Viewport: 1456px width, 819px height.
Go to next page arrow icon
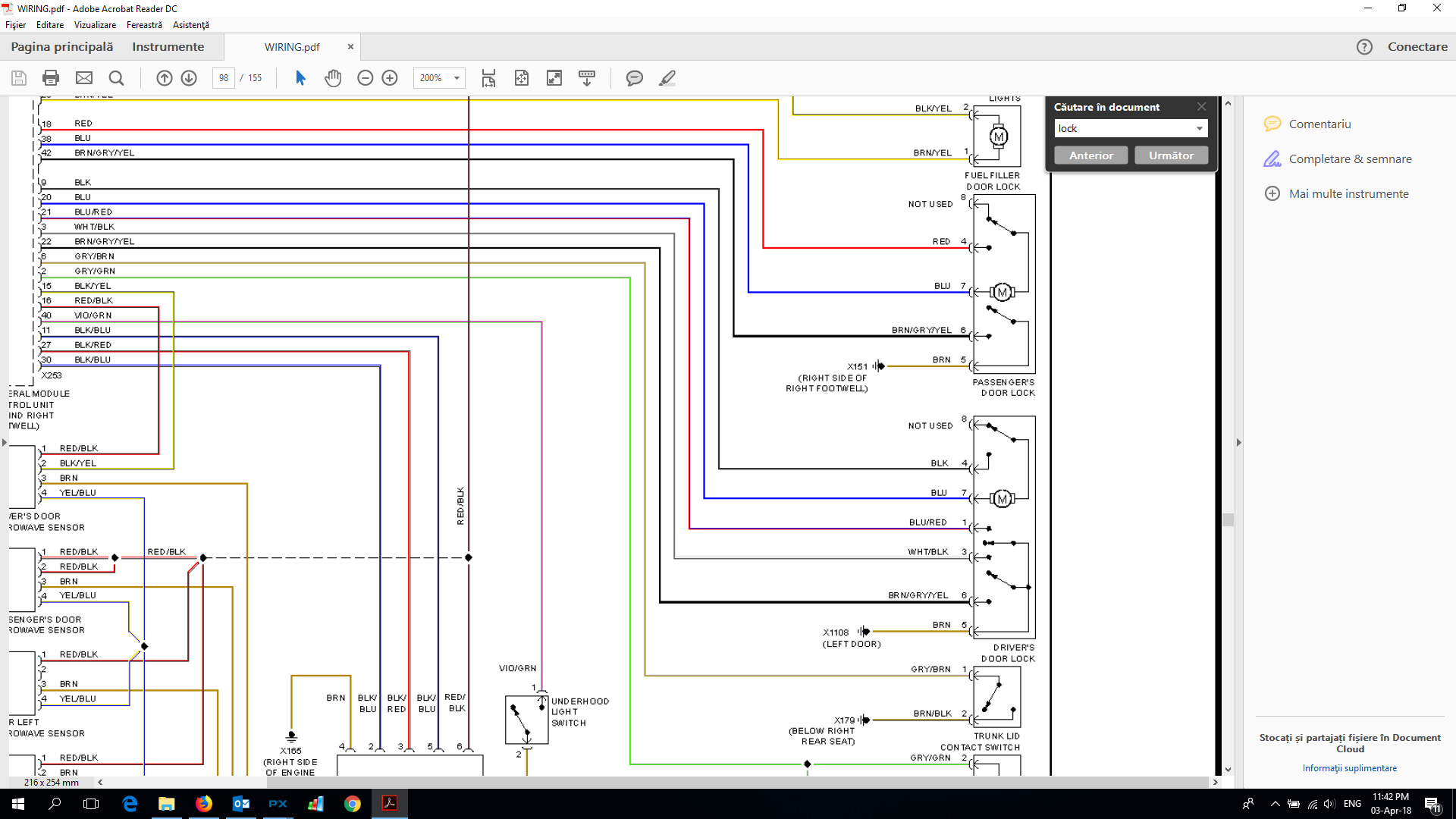(189, 78)
